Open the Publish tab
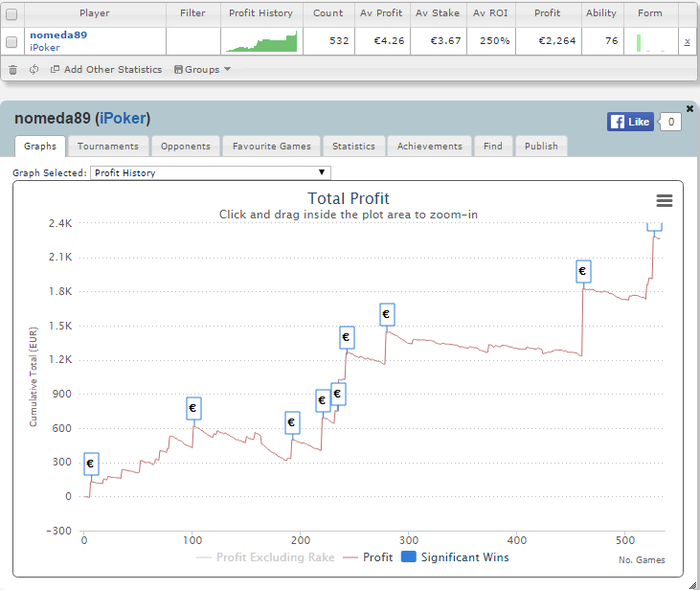Image resolution: width=700 pixels, height=590 pixels. [541, 146]
